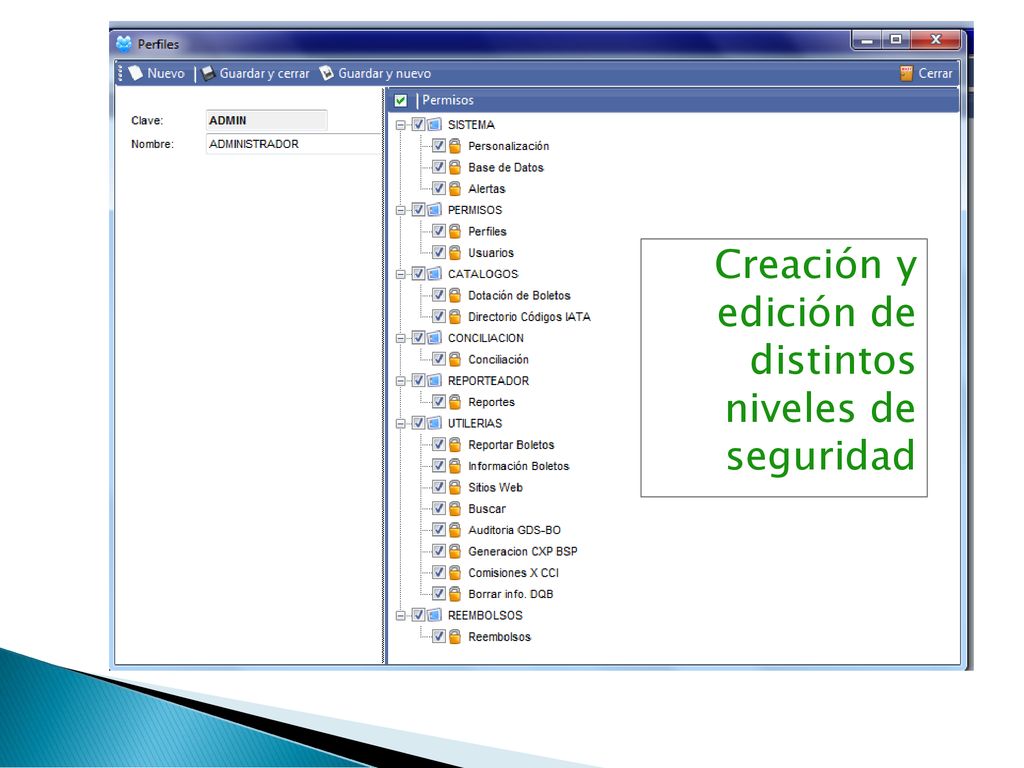The height and width of the screenshot is (768, 1024).
Task: Click the CATALOGOS folder icon
Action: [x=434, y=274]
